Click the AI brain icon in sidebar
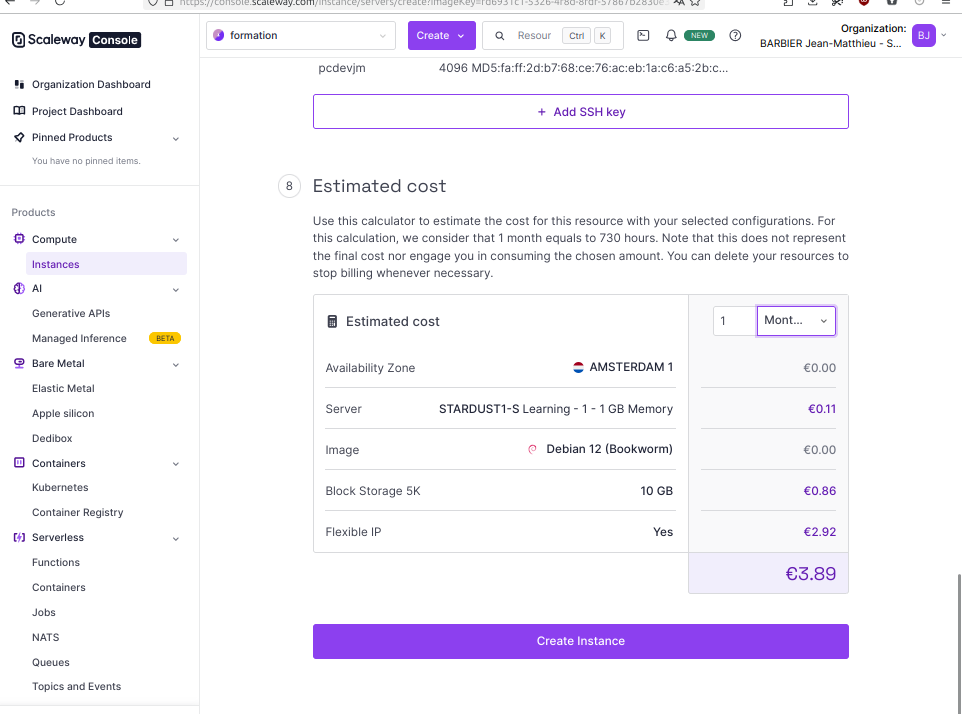962x714 pixels. point(19,288)
